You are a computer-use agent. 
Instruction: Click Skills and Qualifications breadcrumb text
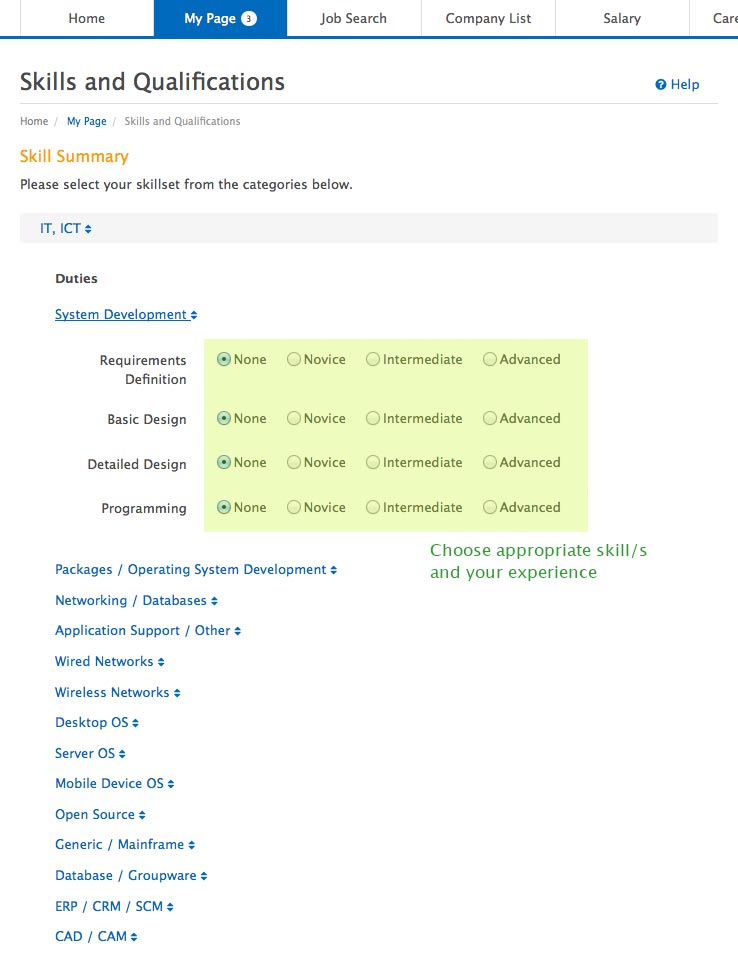[x=182, y=121]
